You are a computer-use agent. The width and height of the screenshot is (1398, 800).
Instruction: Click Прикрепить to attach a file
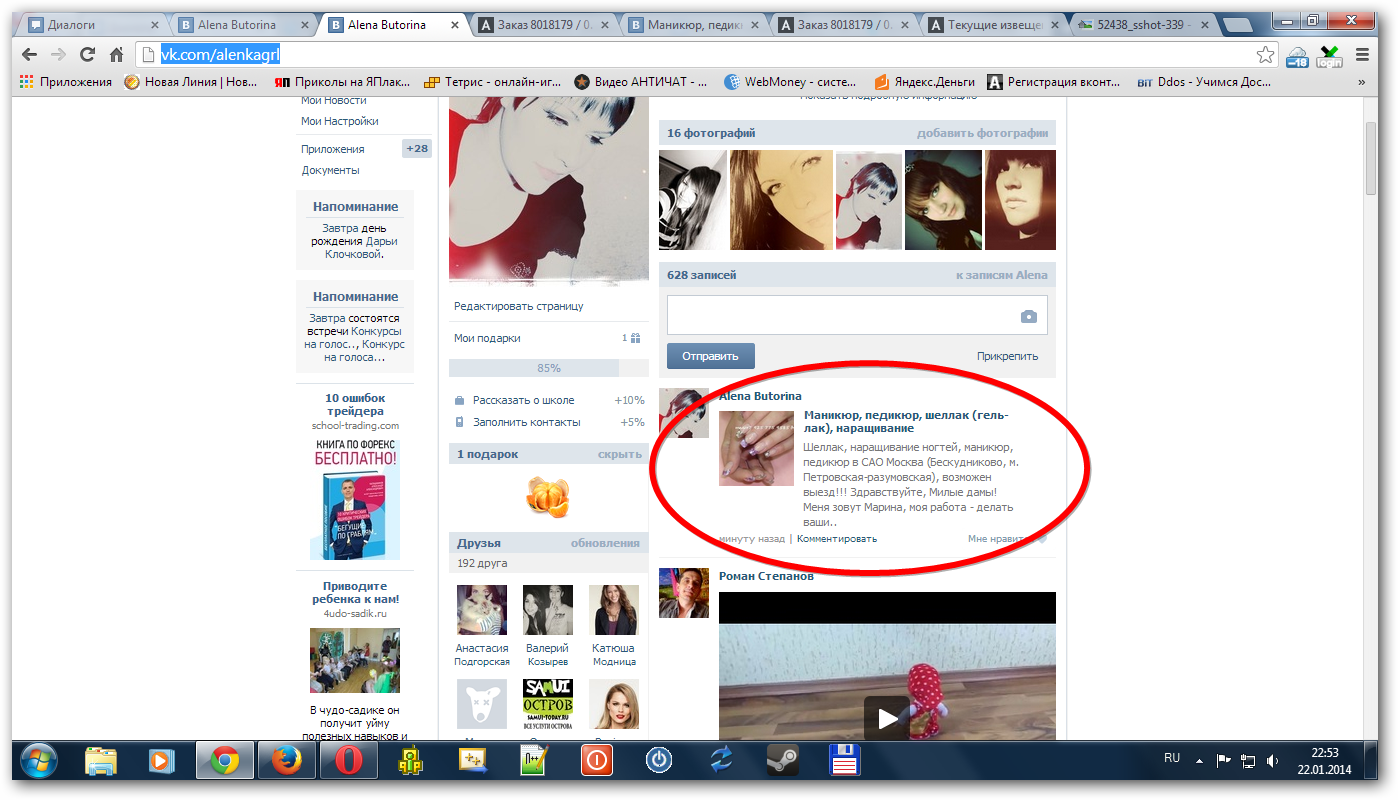tap(1007, 356)
